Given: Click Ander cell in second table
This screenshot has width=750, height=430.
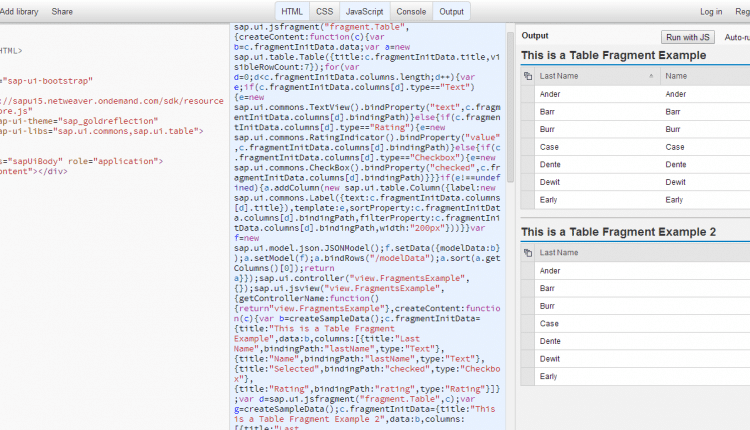Looking at the screenshot, I should point(550,271).
